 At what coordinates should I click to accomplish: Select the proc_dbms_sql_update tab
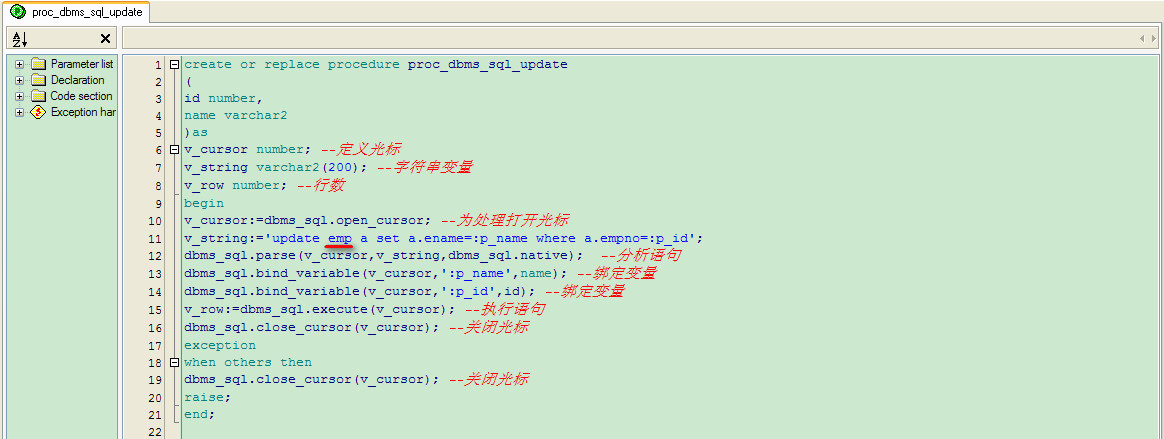coord(75,12)
